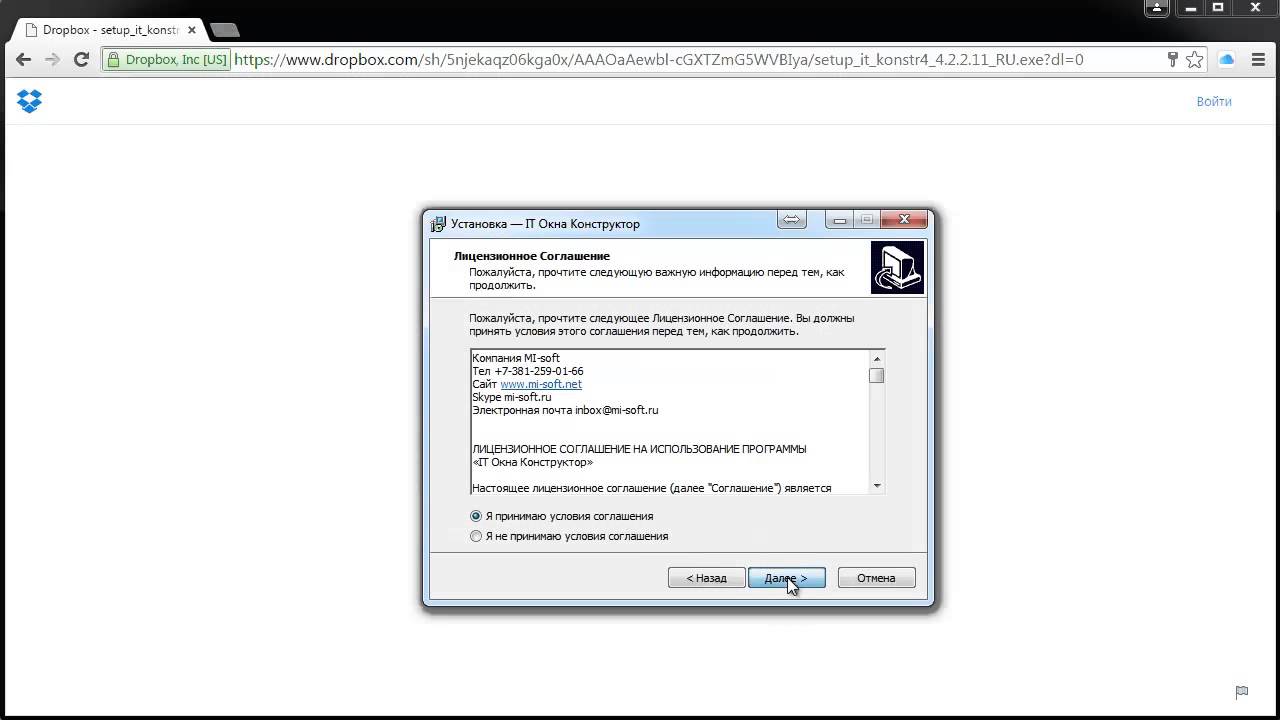
Task: Click the flag icon at page bottom
Action: pyautogui.click(x=1242, y=691)
